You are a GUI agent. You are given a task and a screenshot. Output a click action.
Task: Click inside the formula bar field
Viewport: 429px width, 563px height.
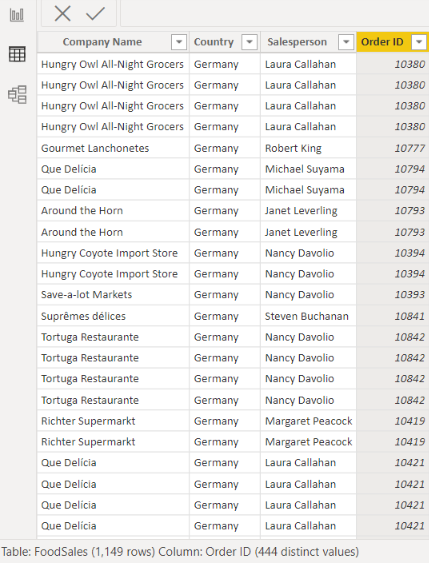click(275, 13)
